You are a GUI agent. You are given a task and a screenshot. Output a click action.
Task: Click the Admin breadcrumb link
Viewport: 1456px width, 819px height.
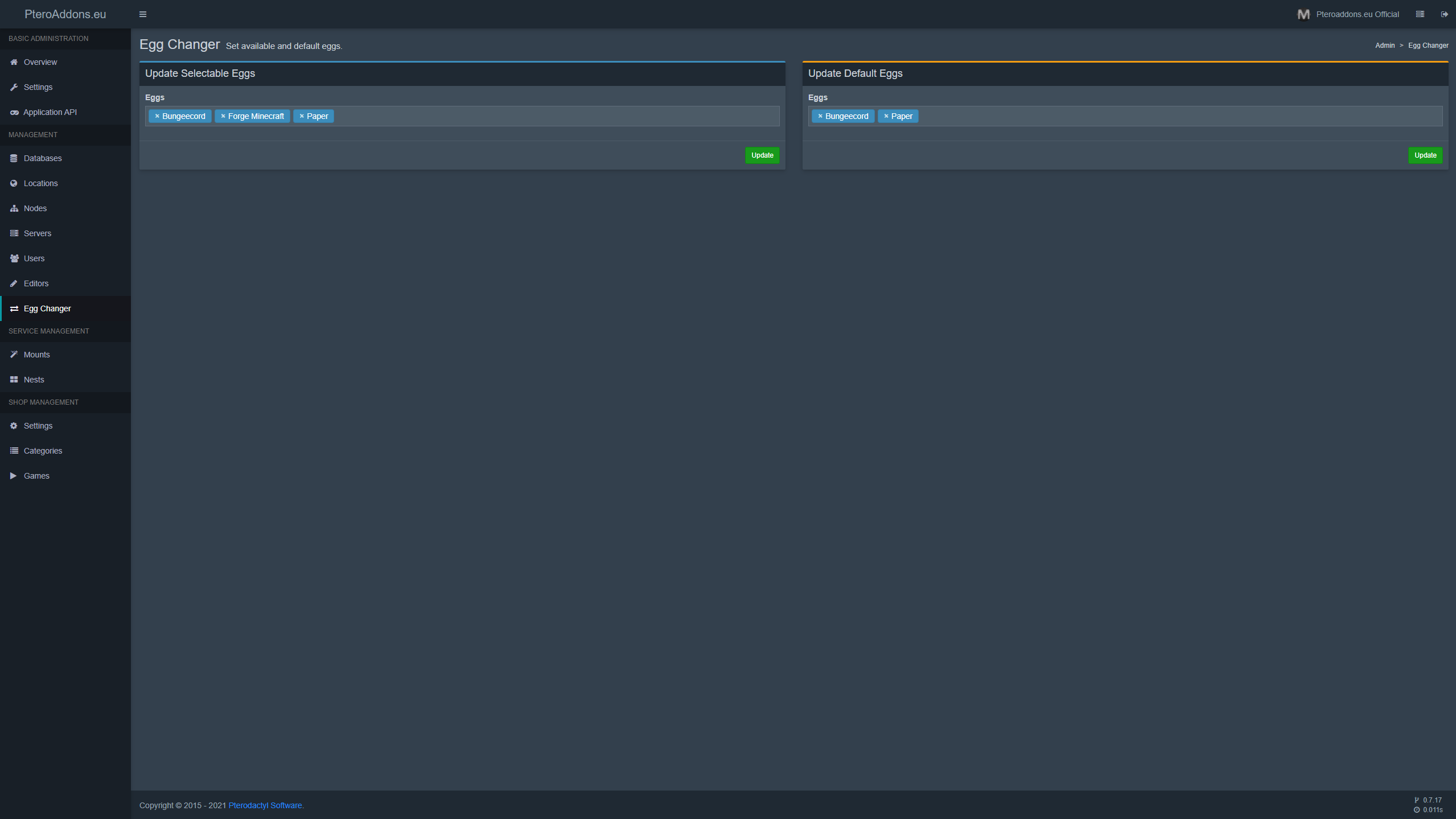[x=1384, y=46]
